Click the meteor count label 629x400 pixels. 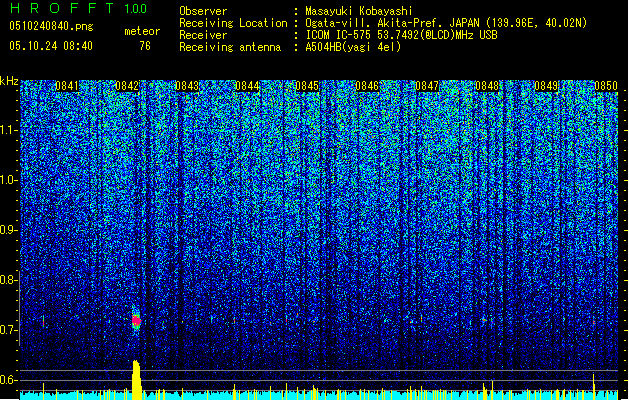[142, 31]
